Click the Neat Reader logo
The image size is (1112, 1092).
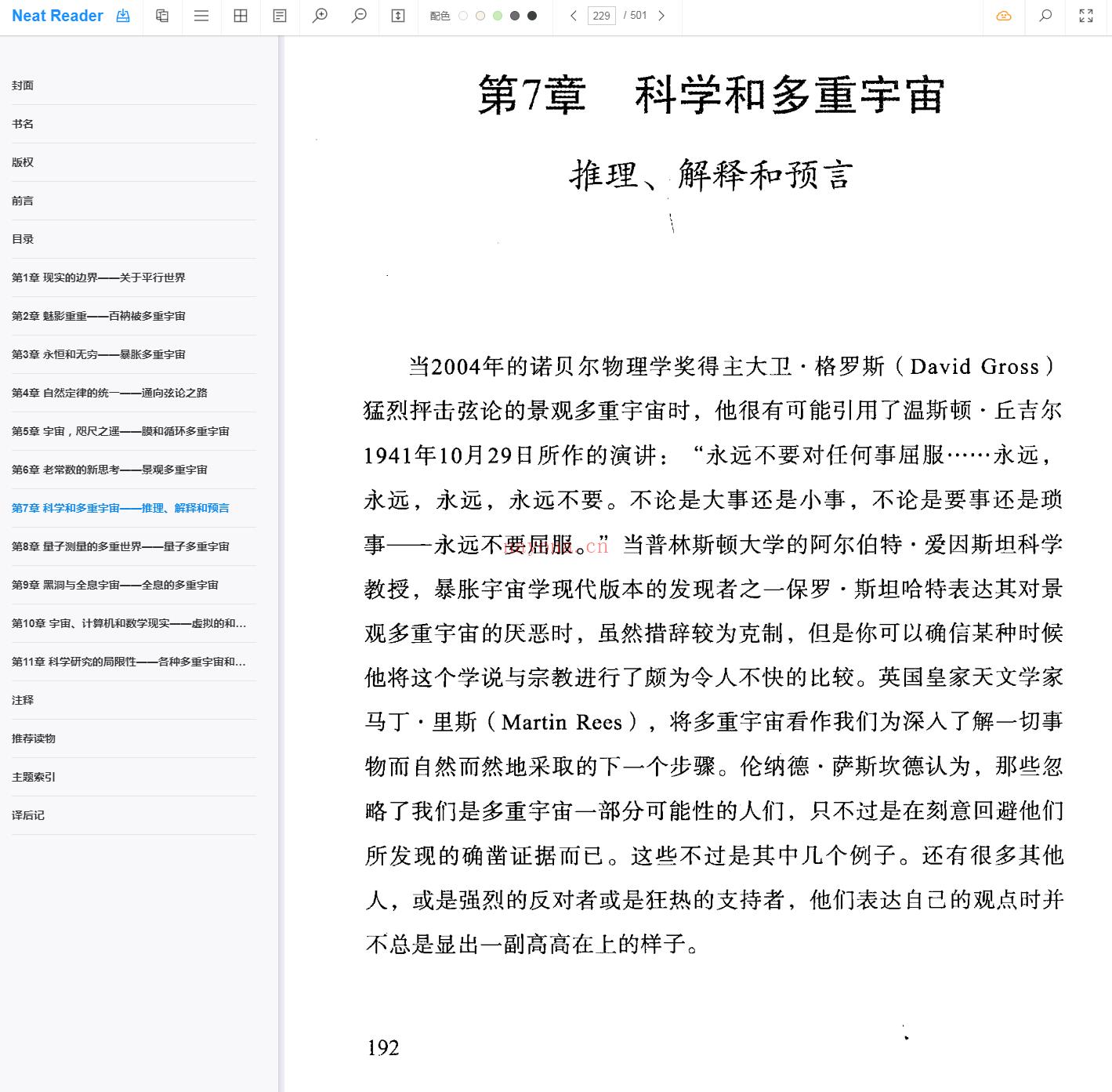click(x=57, y=16)
